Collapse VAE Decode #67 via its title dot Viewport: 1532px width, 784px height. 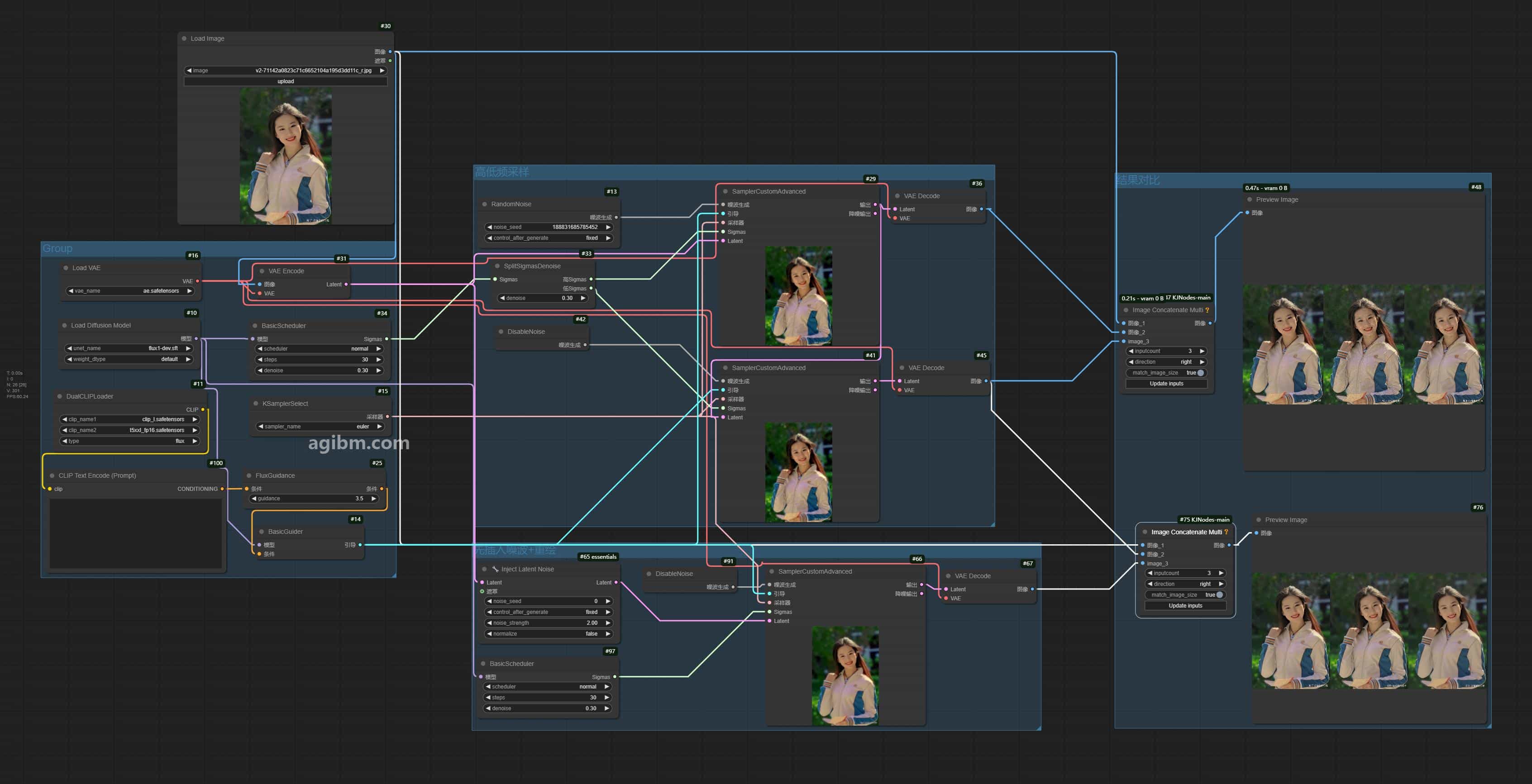(x=949, y=576)
